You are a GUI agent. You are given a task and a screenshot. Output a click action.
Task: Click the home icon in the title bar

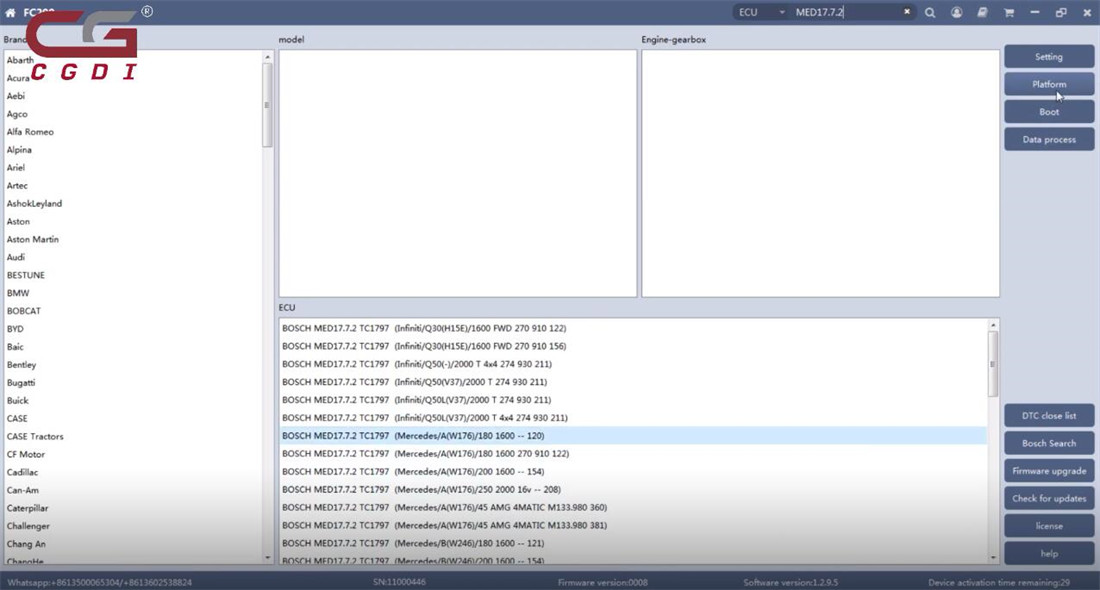point(10,13)
